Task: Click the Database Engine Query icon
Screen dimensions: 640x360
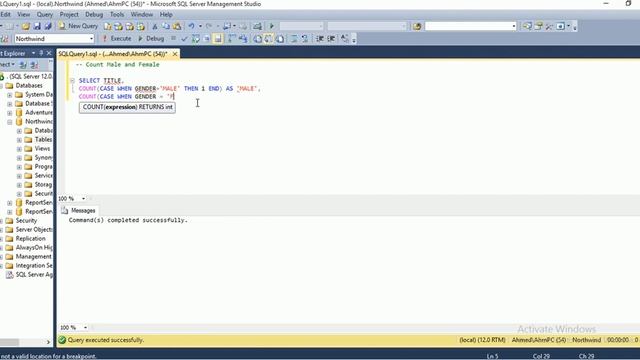Action: 107,26
